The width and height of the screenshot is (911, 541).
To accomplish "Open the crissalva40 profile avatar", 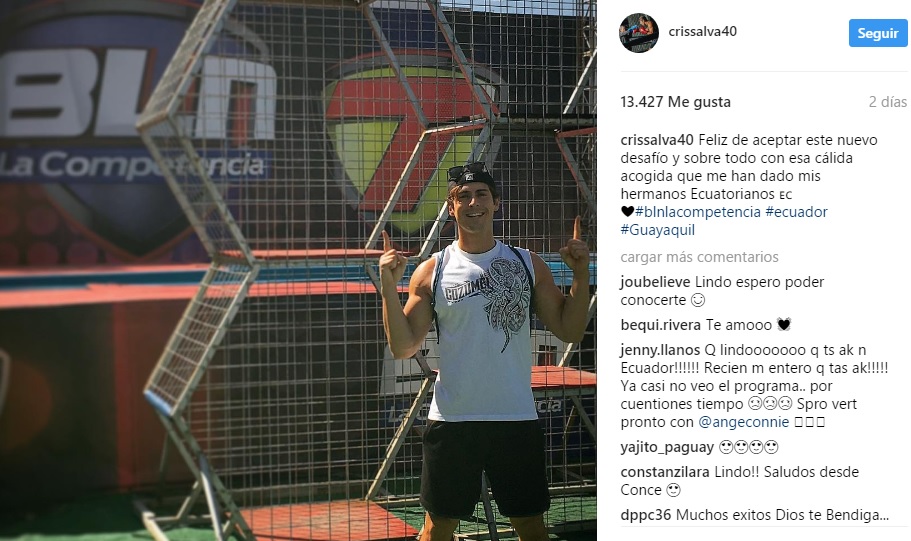I will (x=639, y=33).
